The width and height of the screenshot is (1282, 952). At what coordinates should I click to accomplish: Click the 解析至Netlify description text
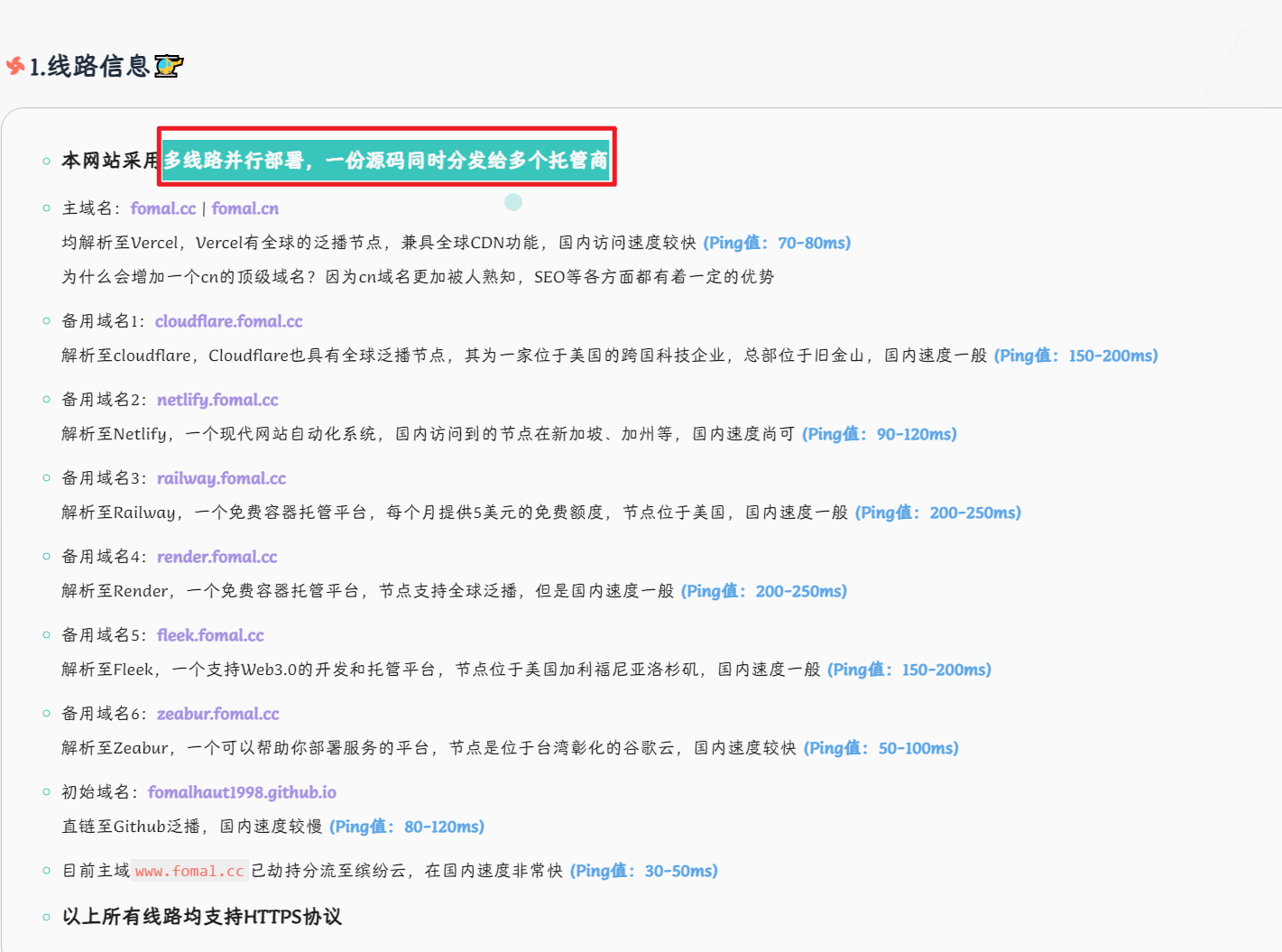pos(428,434)
